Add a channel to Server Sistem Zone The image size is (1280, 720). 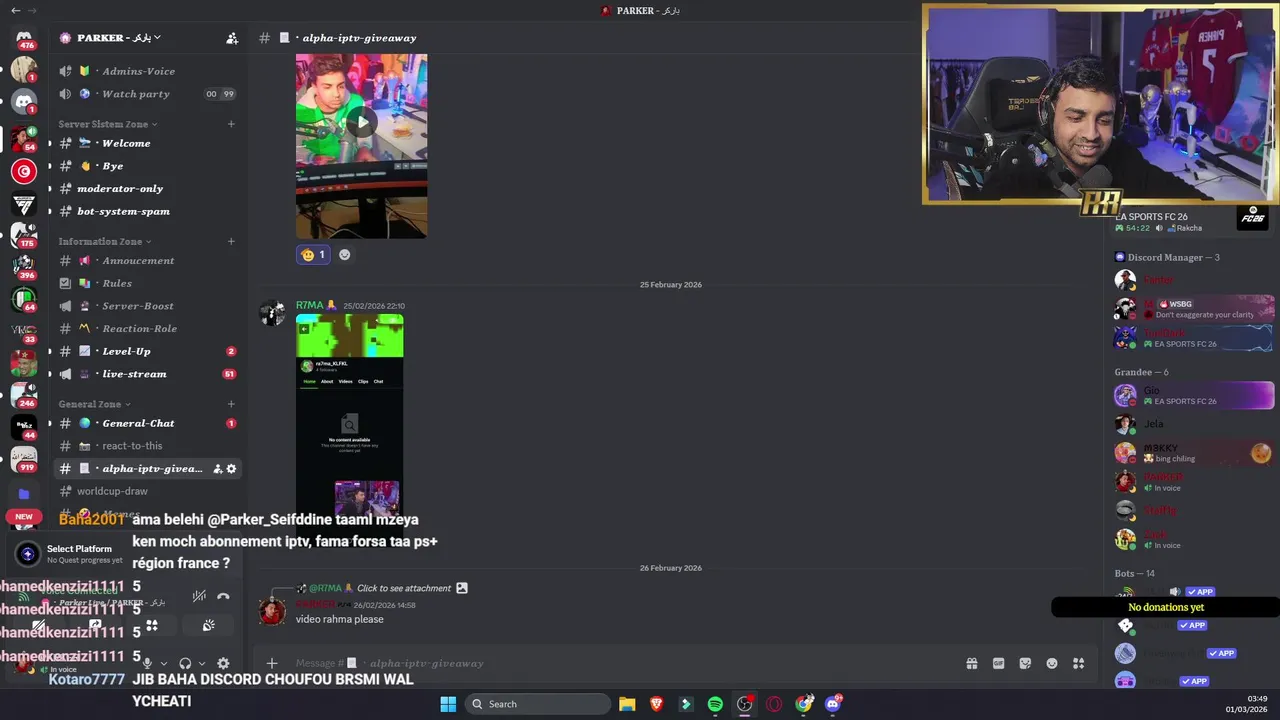click(x=231, y=124)
